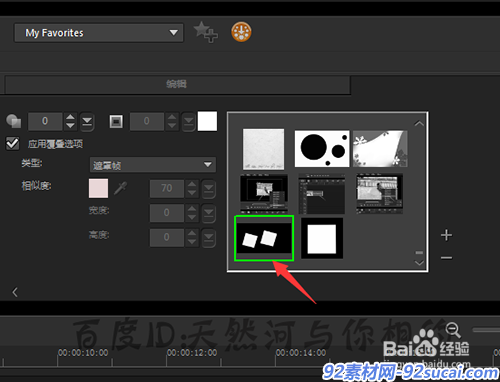Click the add to favorites star icon
Screen dimensions: 500x382
tap(205, 32)
